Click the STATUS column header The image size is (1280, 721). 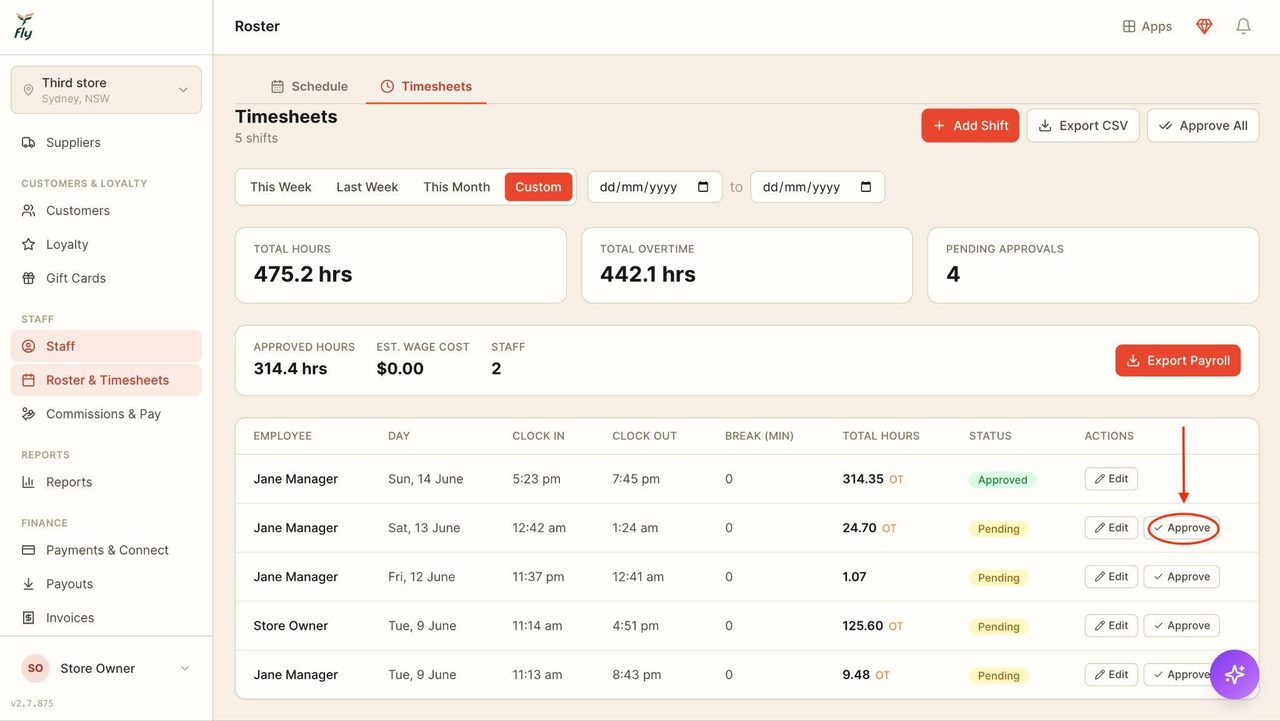[x=990, y=436]
